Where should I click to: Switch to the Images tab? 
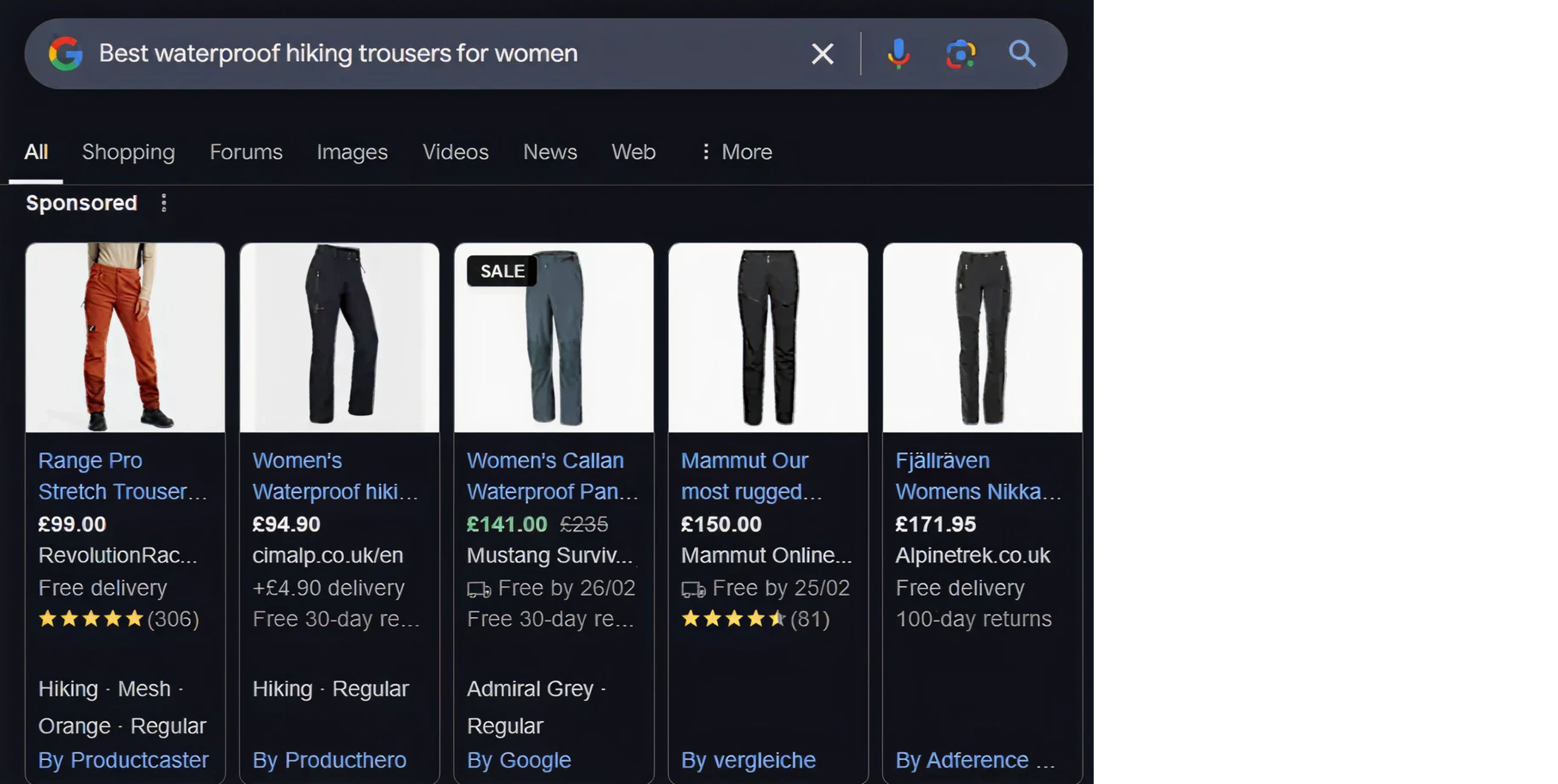[352, 152]
